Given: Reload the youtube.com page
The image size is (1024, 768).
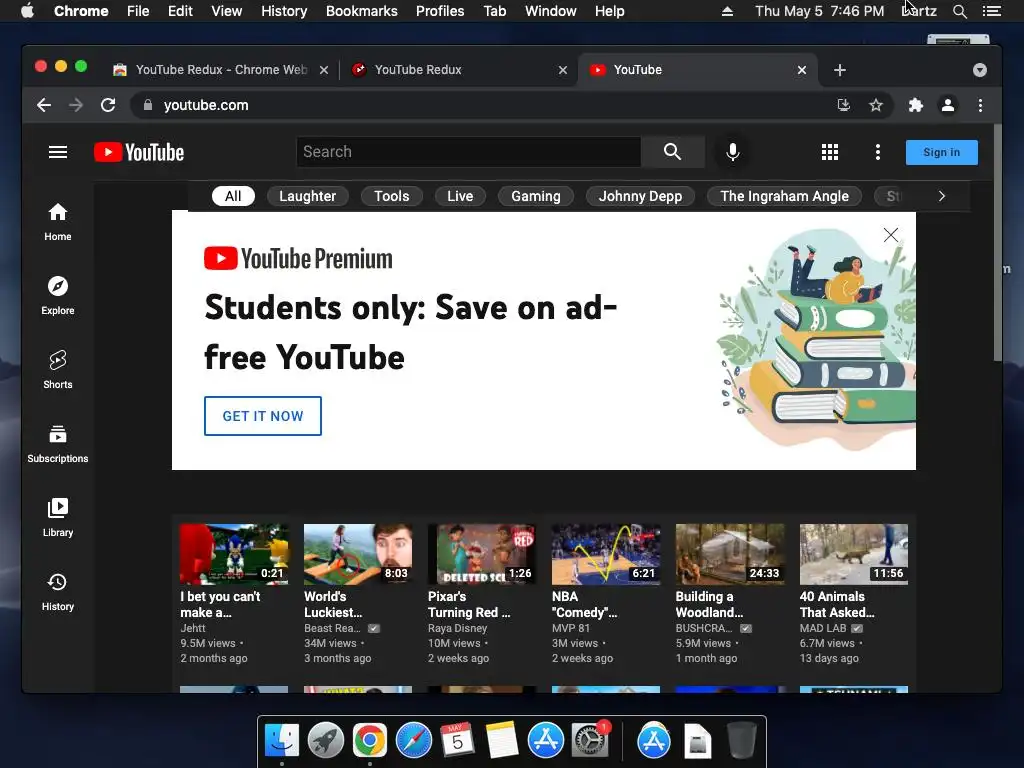Looking at the screenshot, I should click(x=108, y=105).
